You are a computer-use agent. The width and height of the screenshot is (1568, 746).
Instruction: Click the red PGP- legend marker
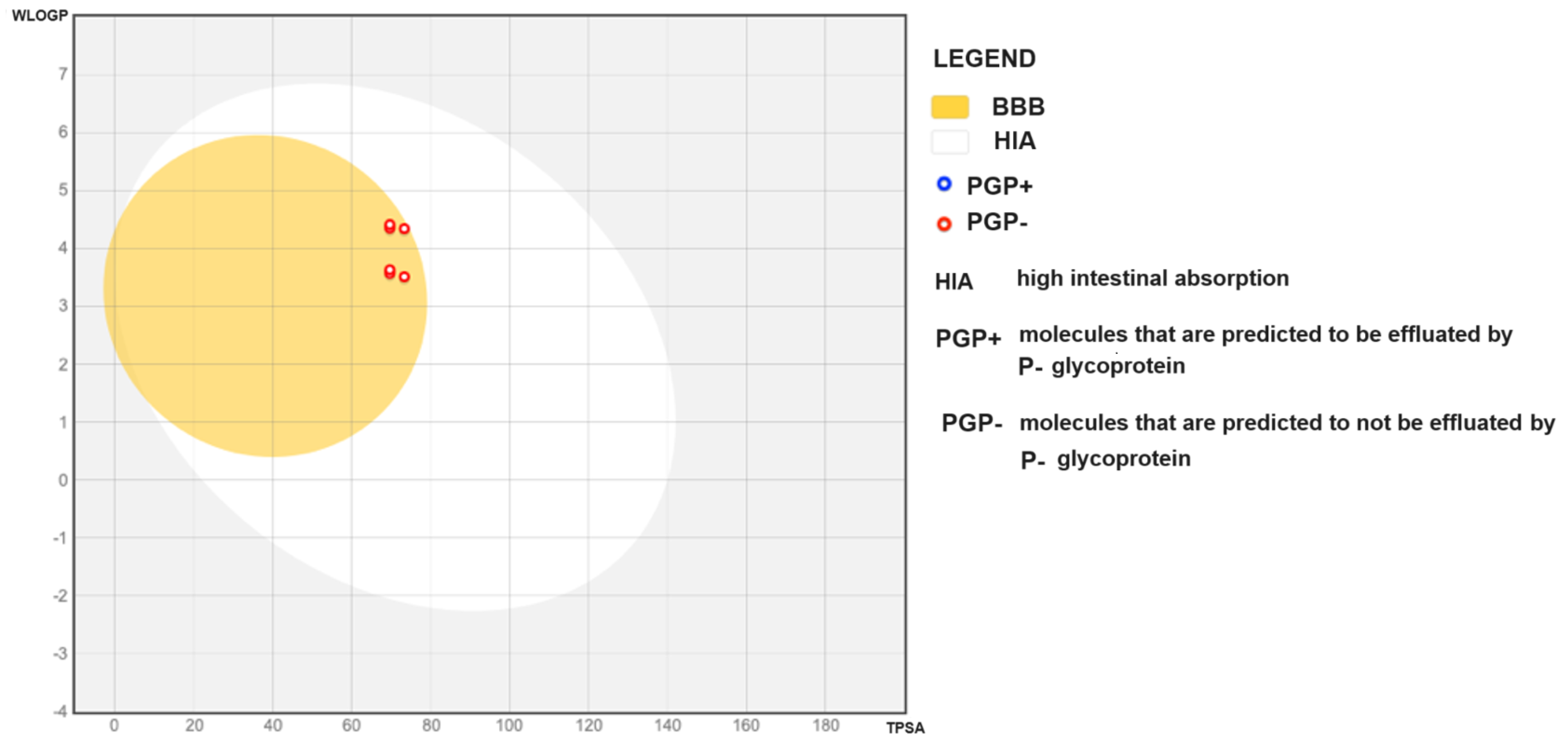click(x=943, y=224)
